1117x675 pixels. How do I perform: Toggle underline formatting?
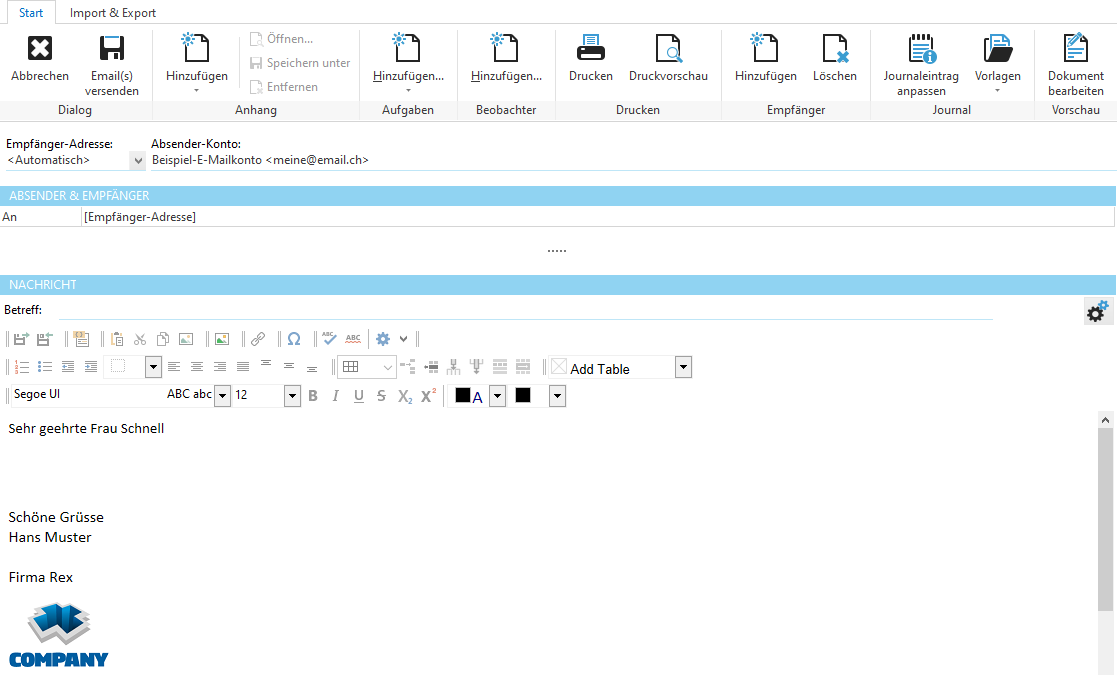click(358, 395)
